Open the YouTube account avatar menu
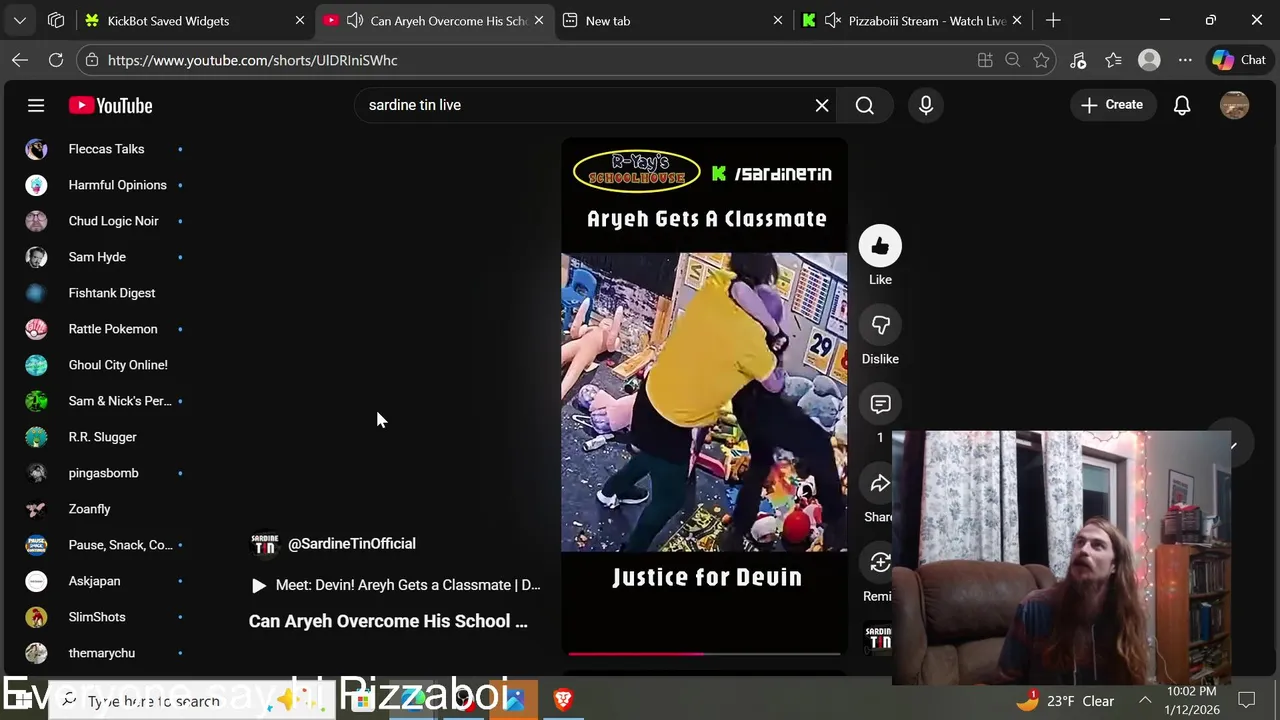The width and height of the screenshot is (1280, 720). (1234, 105)
